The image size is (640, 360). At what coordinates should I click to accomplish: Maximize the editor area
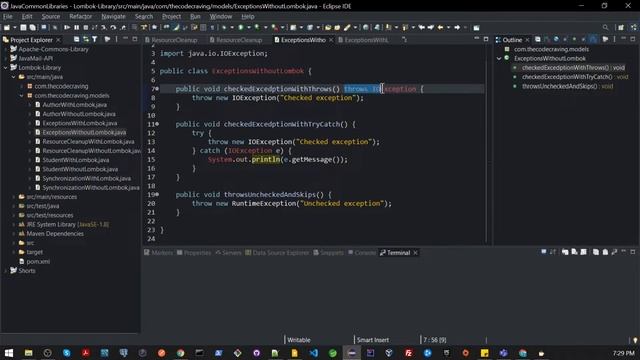click(486, 39)
